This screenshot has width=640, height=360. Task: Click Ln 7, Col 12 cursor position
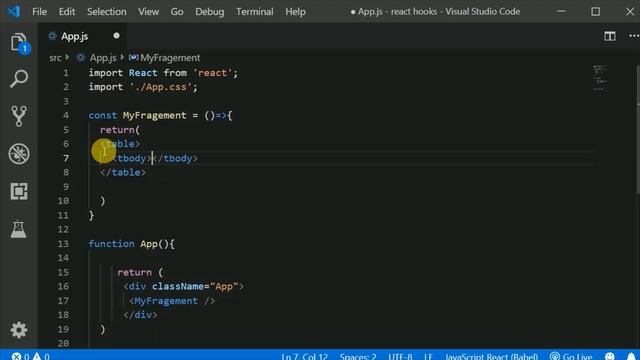point(304,356)
